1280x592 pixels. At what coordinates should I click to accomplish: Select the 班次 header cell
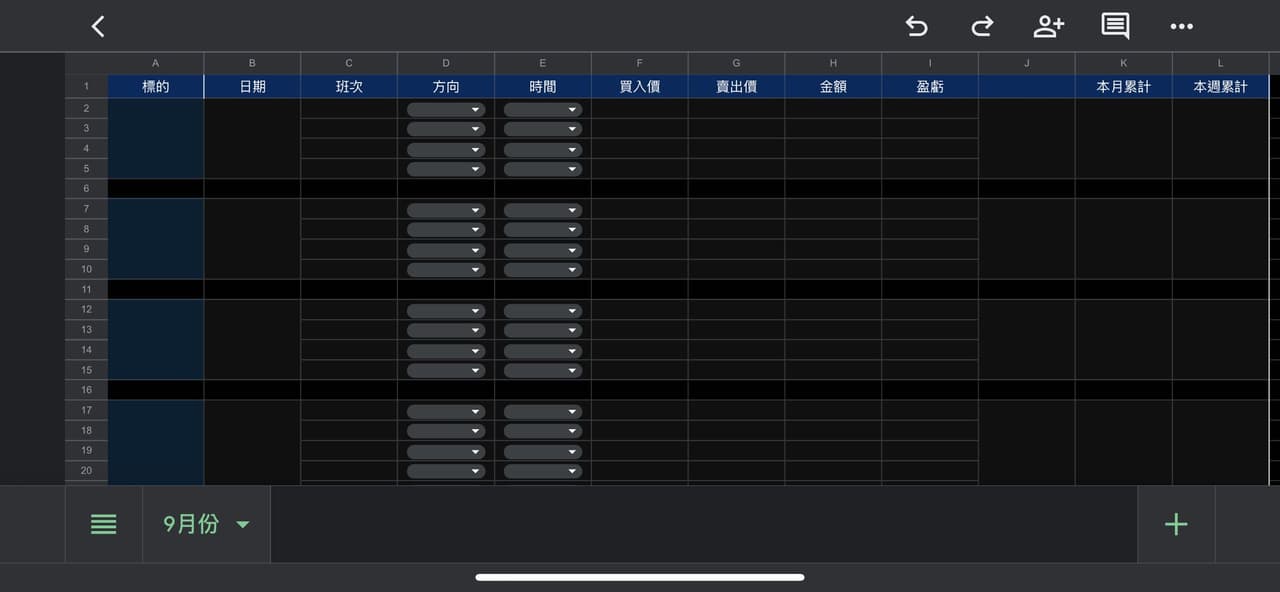(349, 87)
